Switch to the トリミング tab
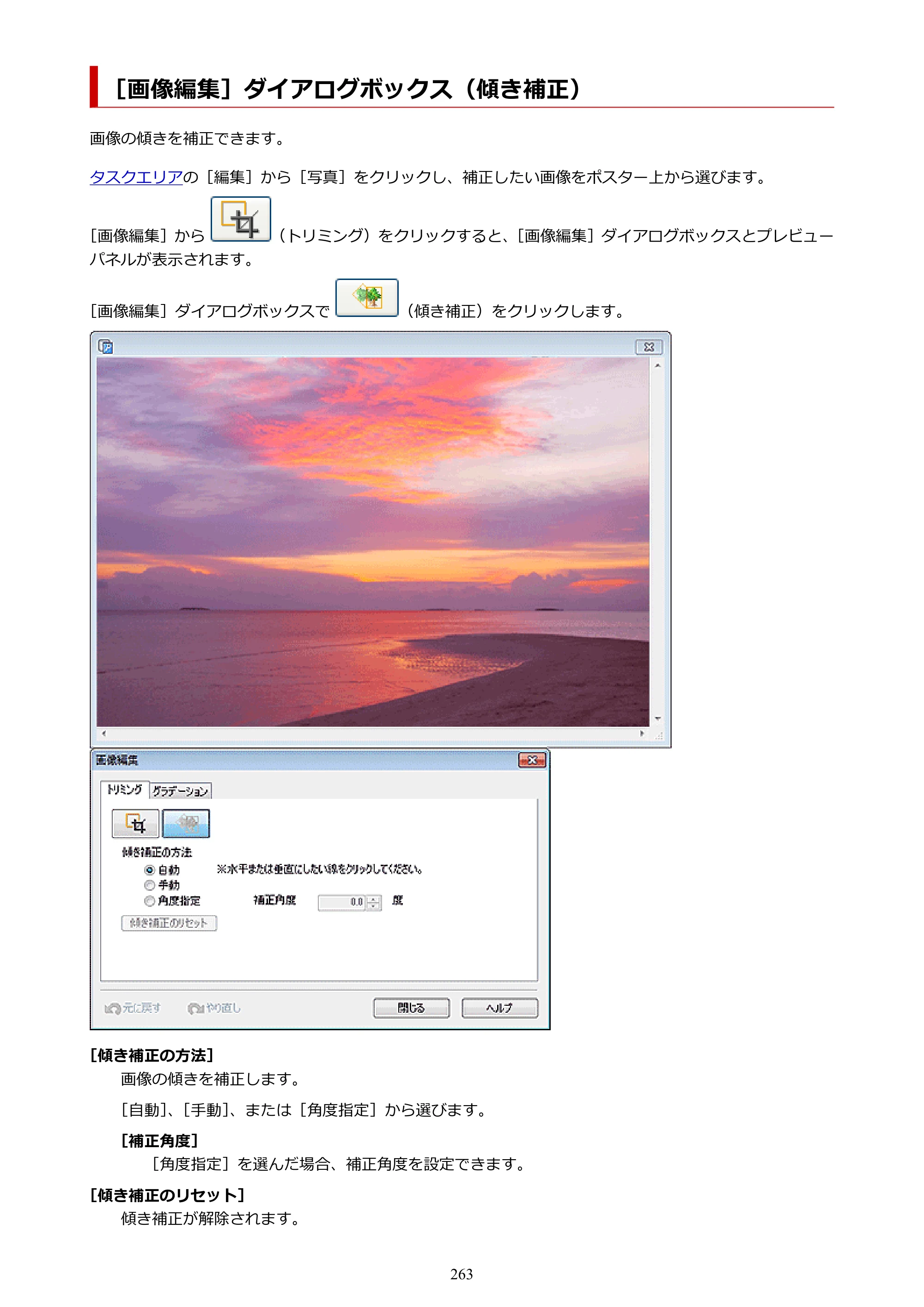The image size is (924, 1307). click(125, 789)
